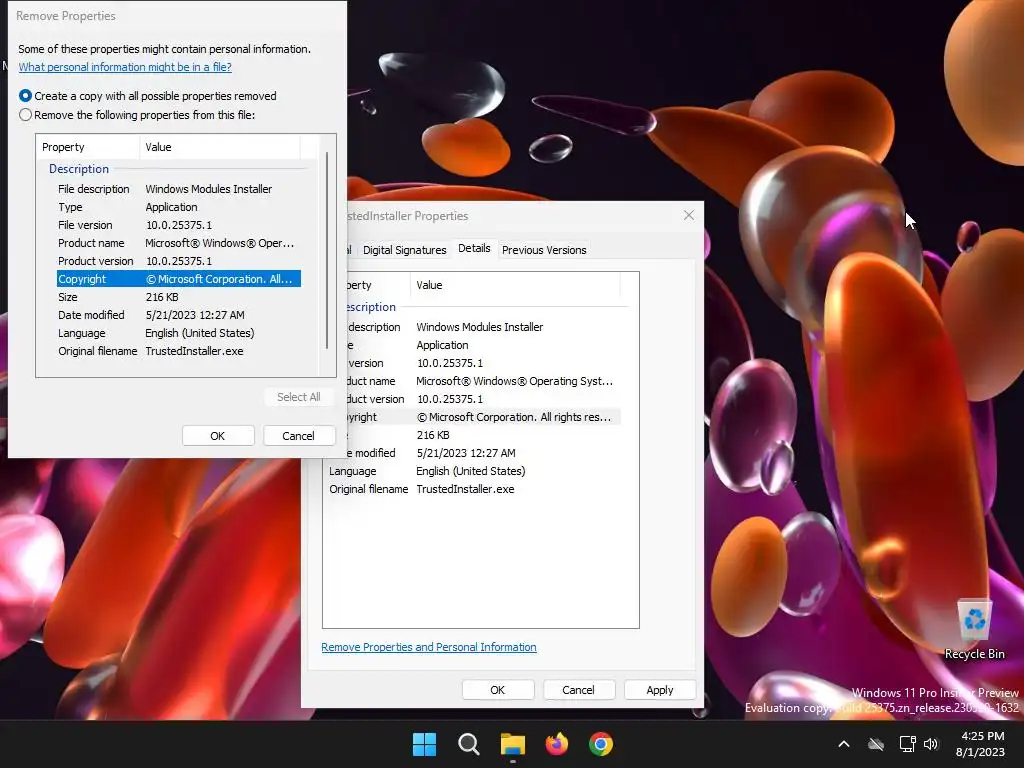Open the clock and date flyout
Image resolution: width=1024 pixels, height=768 pixels.
point(982,744)
